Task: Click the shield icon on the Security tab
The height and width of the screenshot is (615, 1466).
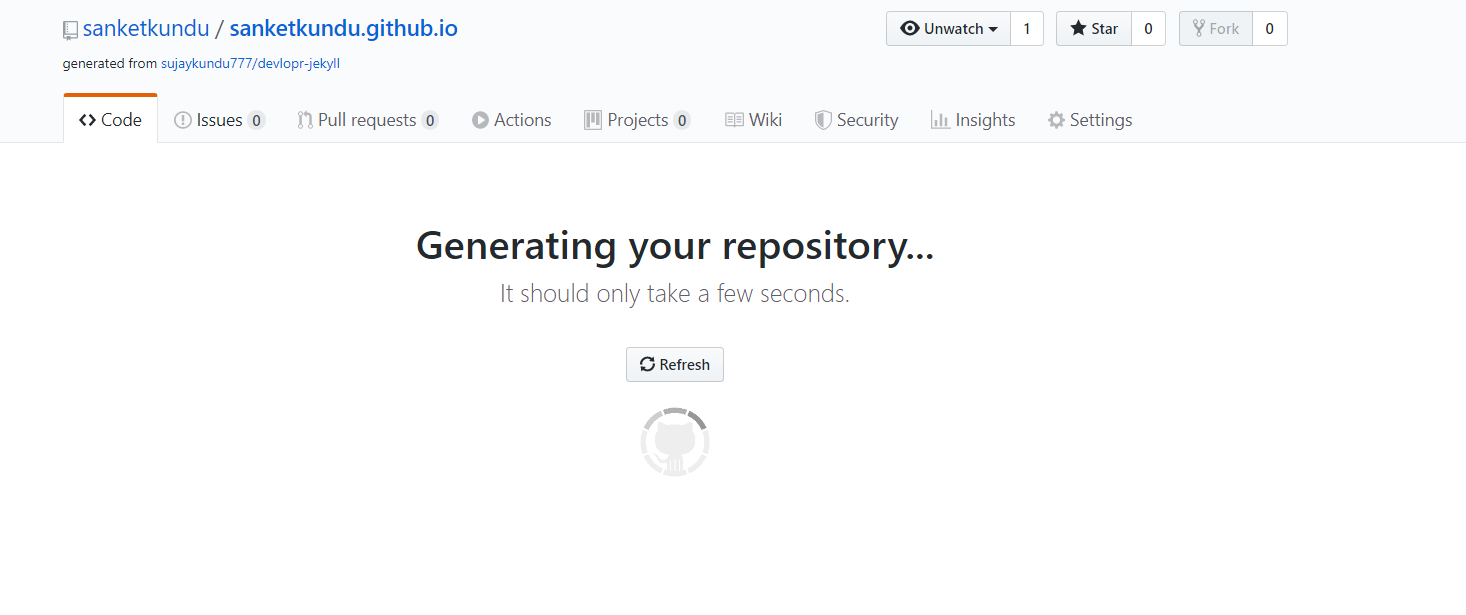Action: click(x=824, y=119)
